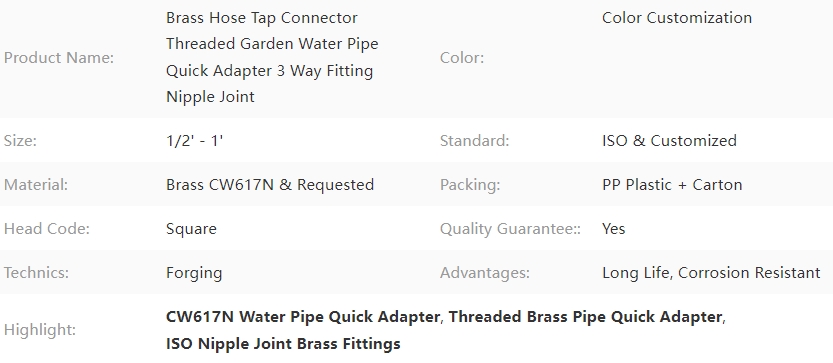Select the Square head code value
Image resolution: width=833 pixels, height=363 pixels.
coord(191,229)
